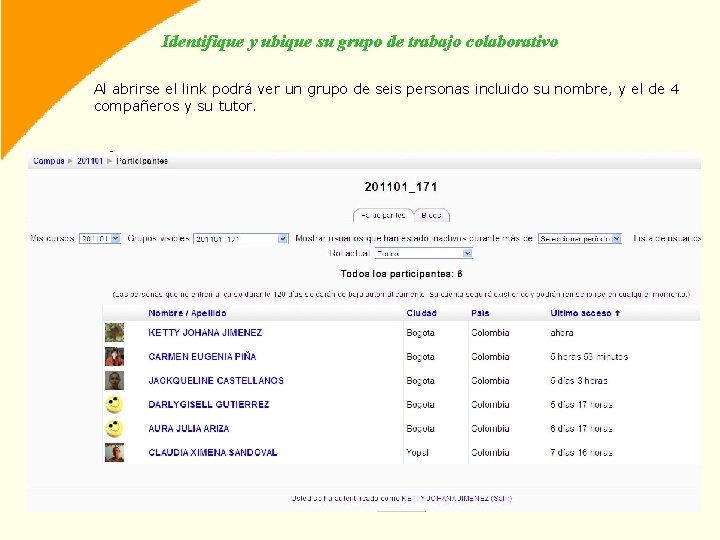720x540 pixels.
Task: Sort by the Último acceso column header
Action: (581, 313)
